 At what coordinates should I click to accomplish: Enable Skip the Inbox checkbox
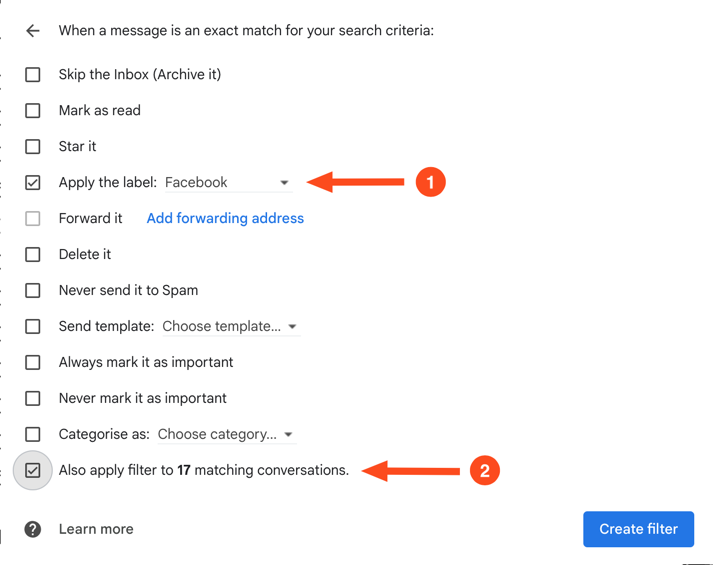(33, 75)
